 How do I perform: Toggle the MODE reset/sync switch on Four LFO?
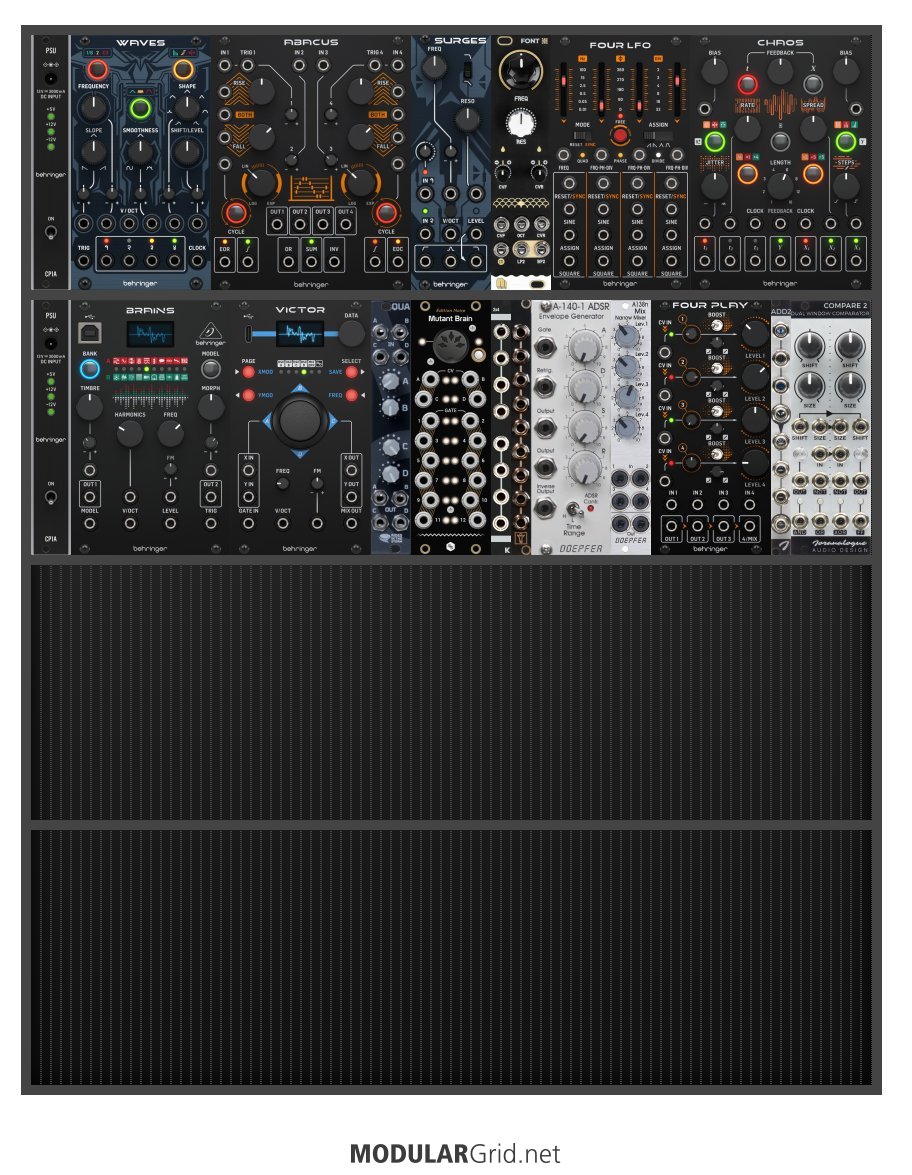(x=582, y=136)
